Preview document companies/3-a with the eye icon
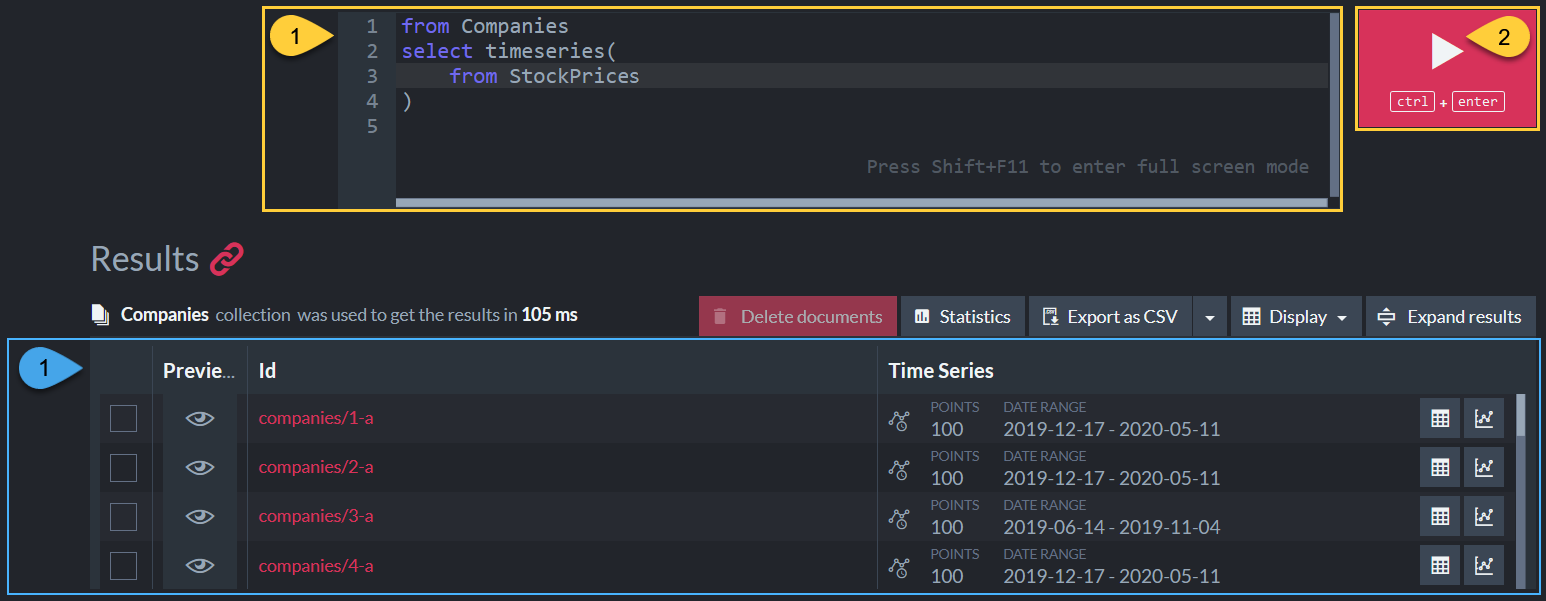Image resolution: width=1546 pixels, height=601 pixels. [200, 516]
